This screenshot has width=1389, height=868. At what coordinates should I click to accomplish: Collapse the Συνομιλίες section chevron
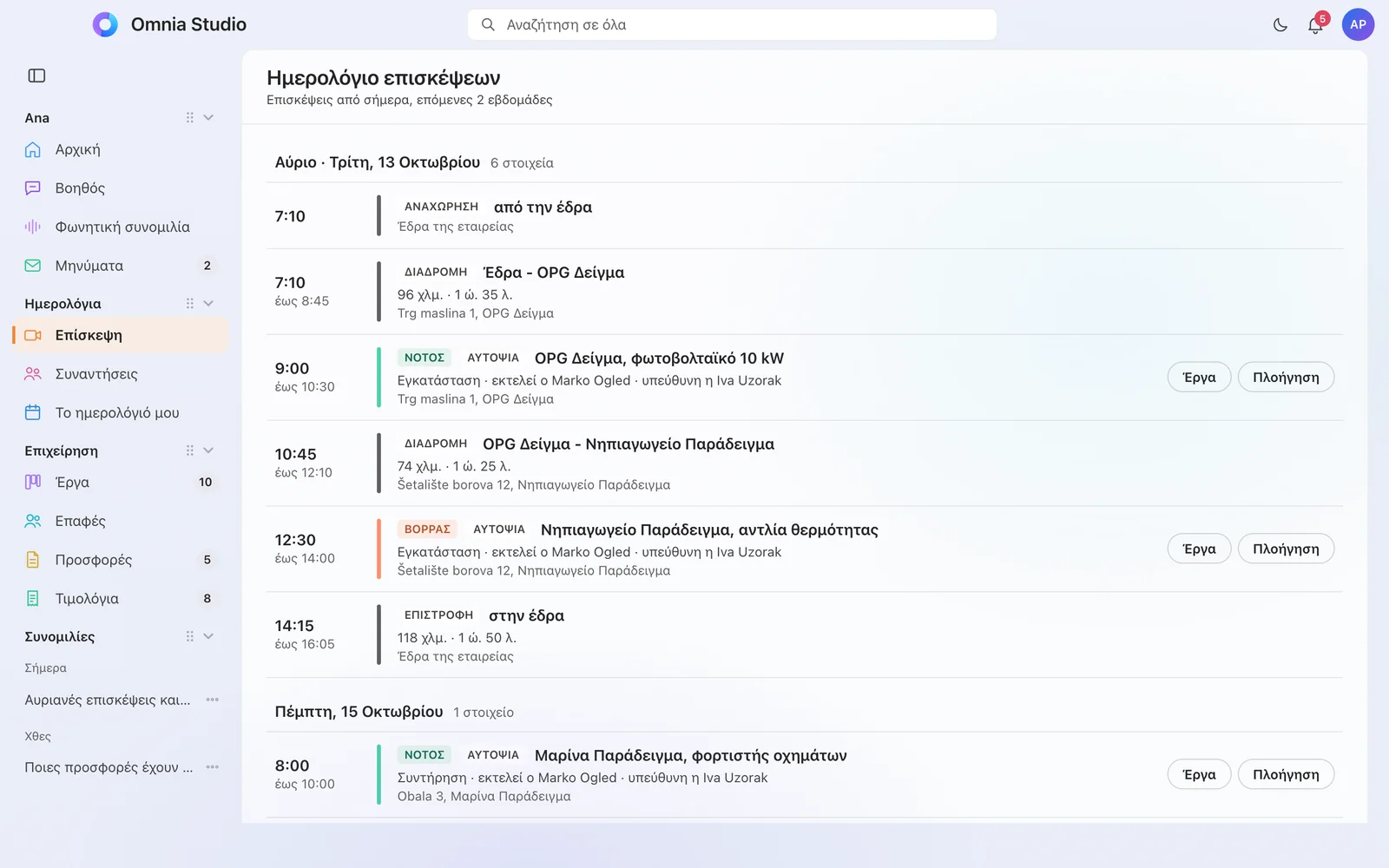pos(208,636)
